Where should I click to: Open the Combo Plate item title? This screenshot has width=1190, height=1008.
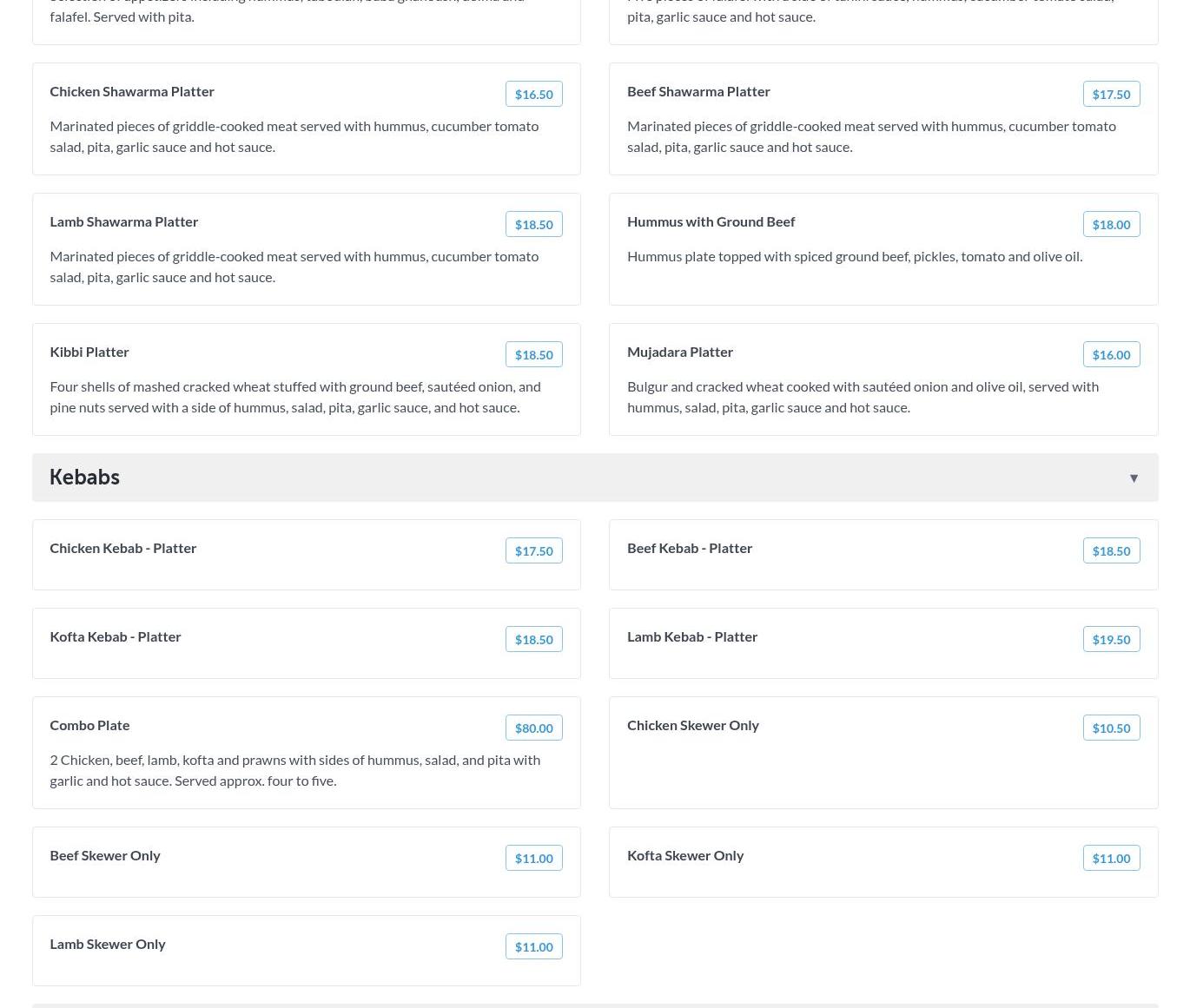click(x=89, y=725)
